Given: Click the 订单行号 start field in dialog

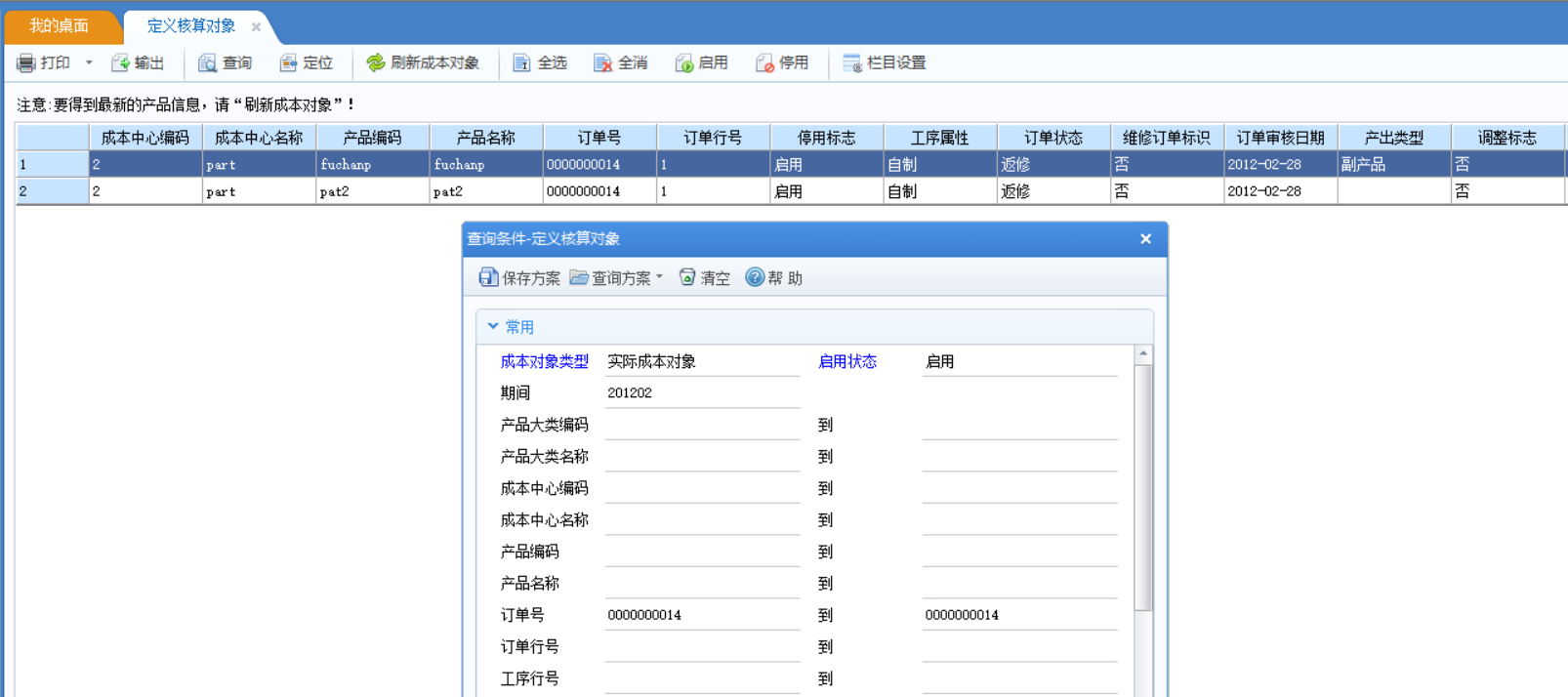Looking at the screenshot, I should 702,647.
